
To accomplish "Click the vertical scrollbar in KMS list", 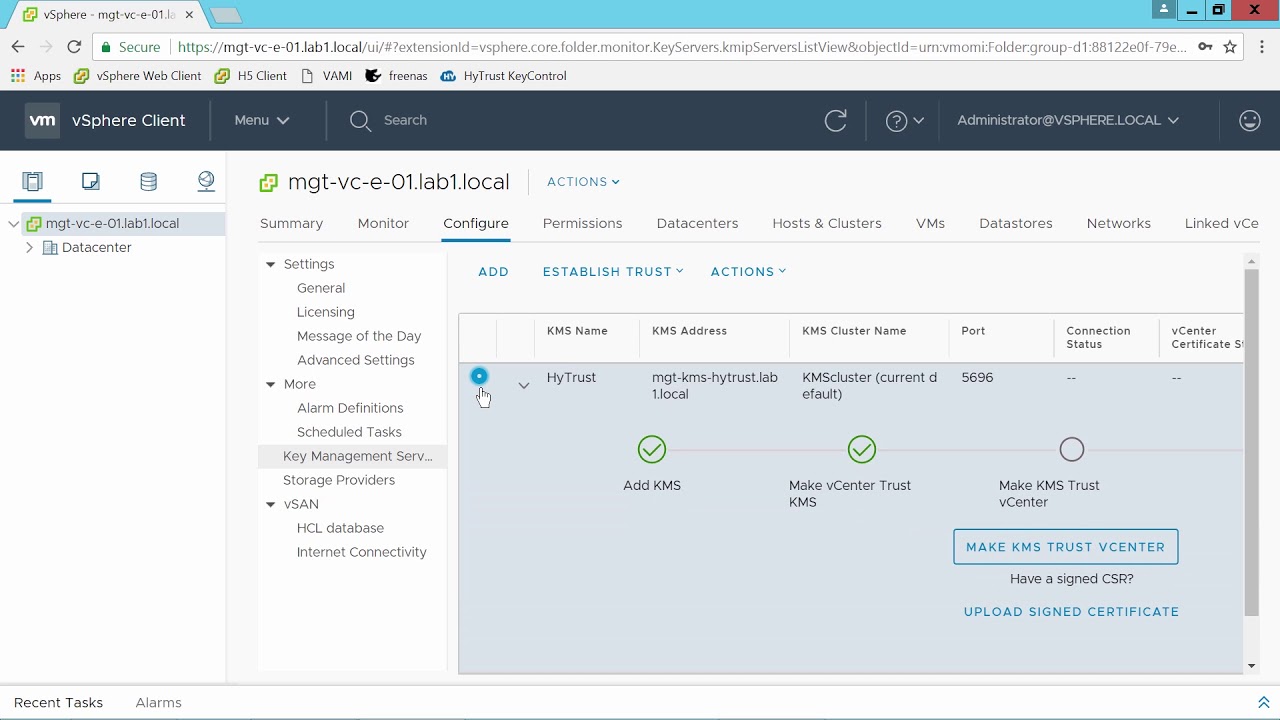I will (x=1251, y=440).
